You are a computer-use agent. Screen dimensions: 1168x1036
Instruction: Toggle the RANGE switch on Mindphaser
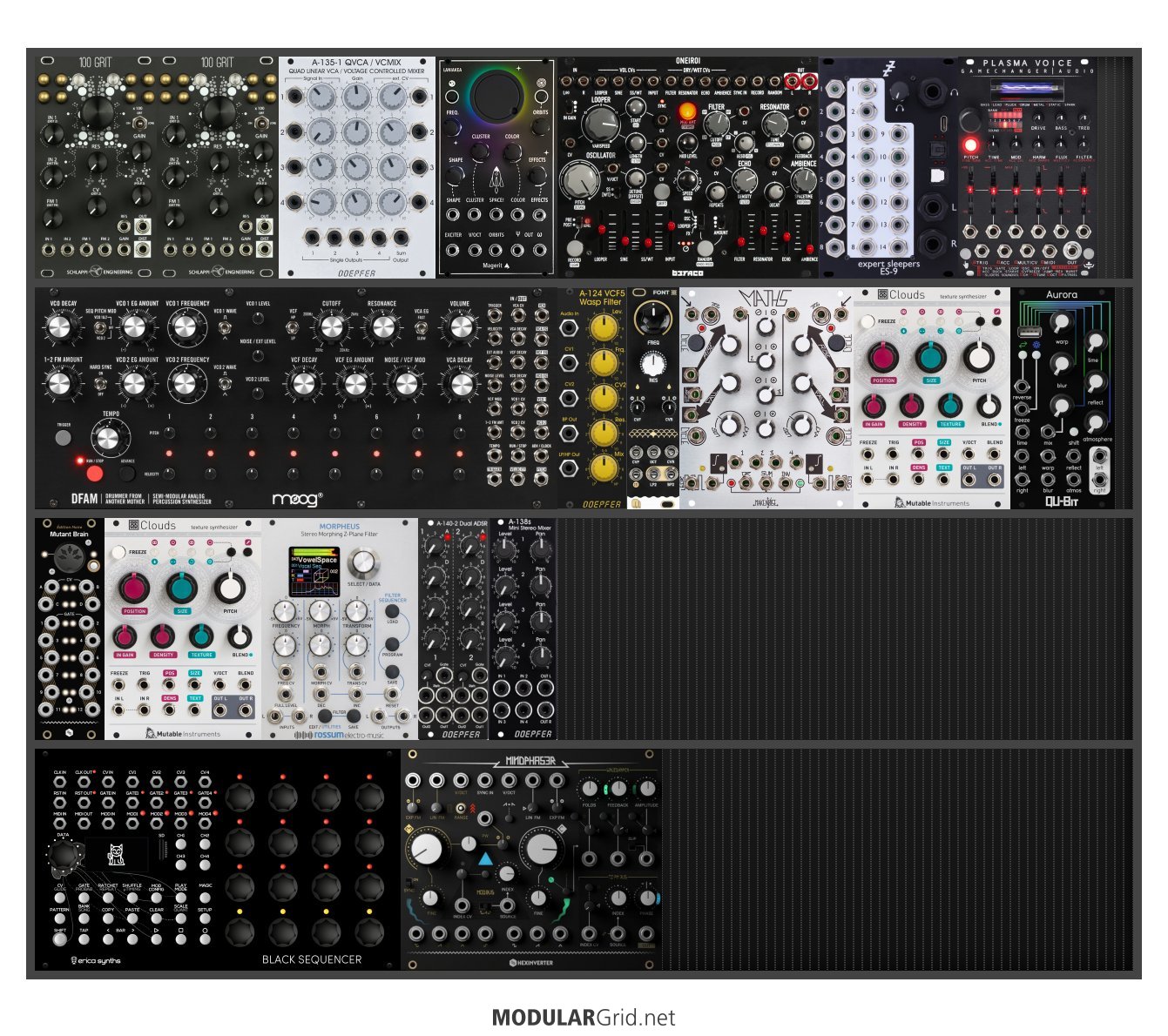click(461, 808)
